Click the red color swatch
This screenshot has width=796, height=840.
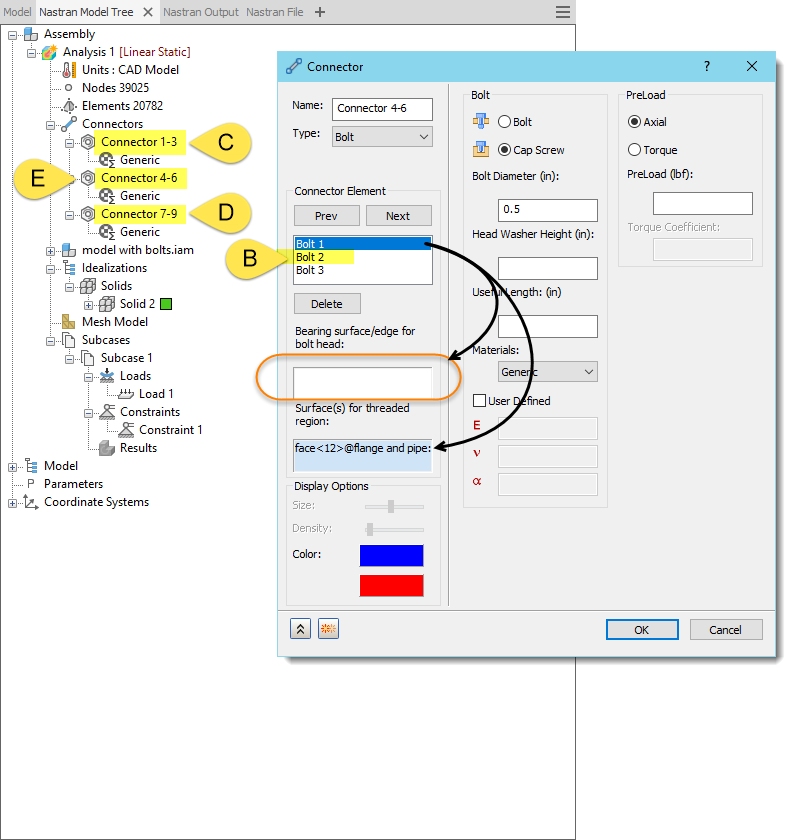point(392,586)
